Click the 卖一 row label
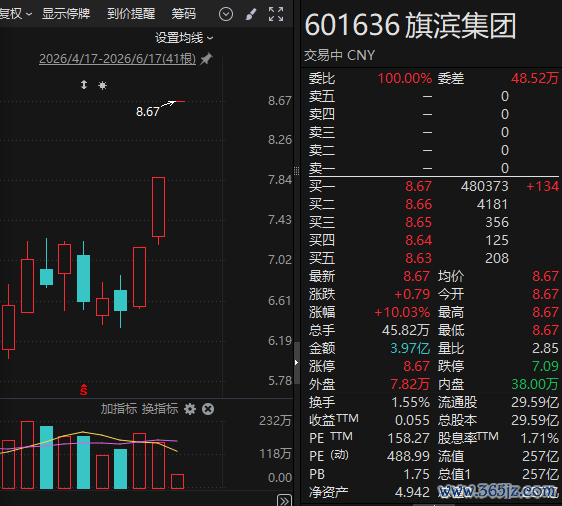This screenshot has width=562, height=506. coord(322,168)
